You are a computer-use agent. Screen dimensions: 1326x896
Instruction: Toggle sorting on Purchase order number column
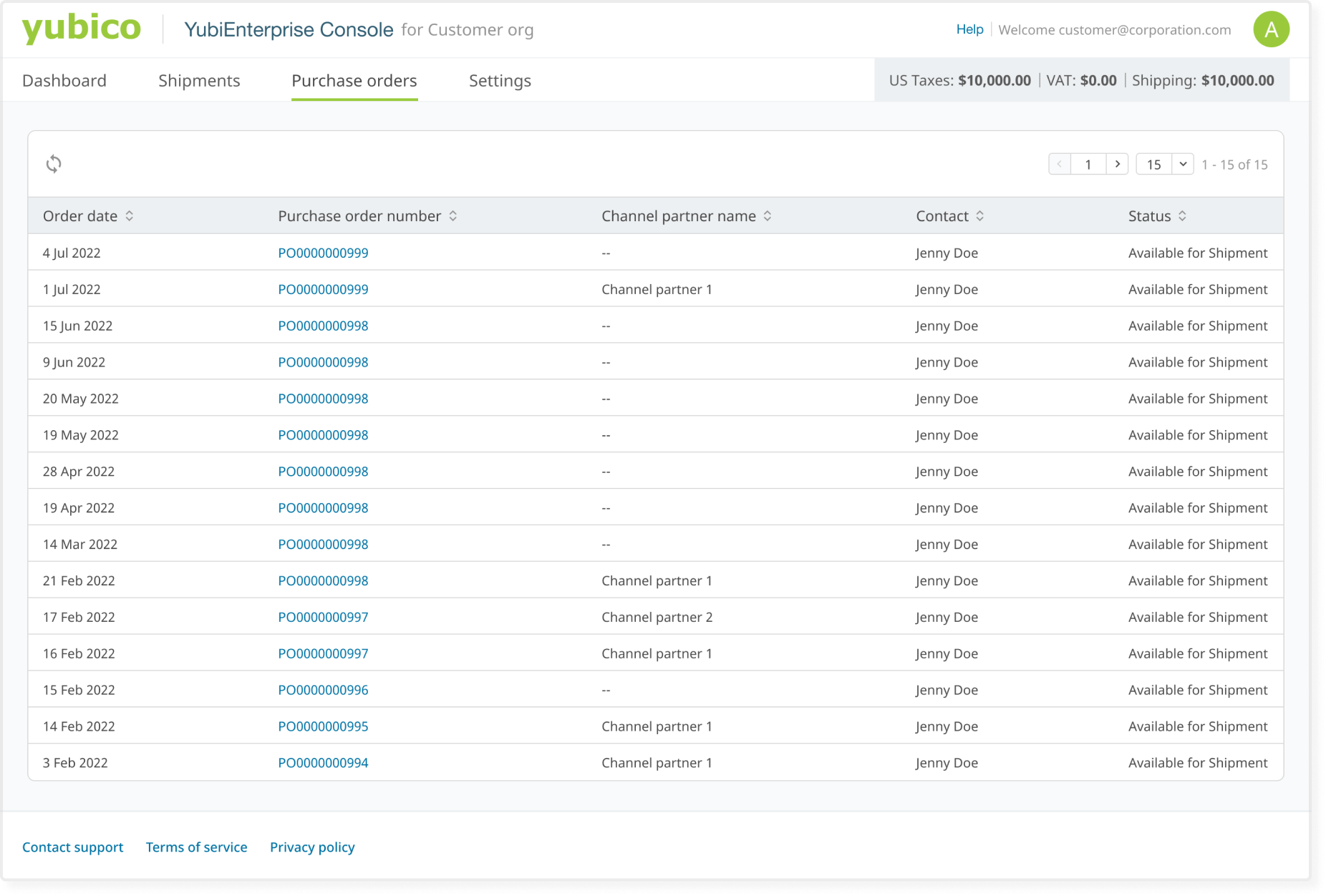pos(453,215)
